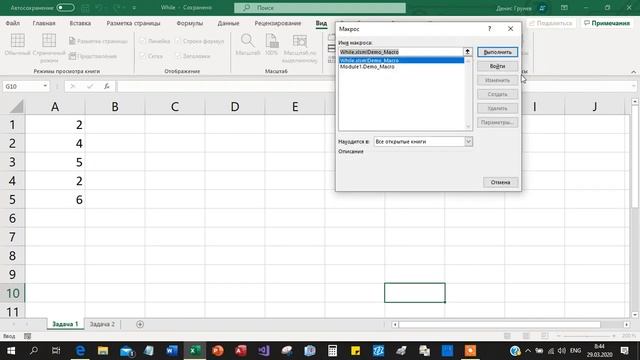Click the Изменить button

(x=498, y=80)
